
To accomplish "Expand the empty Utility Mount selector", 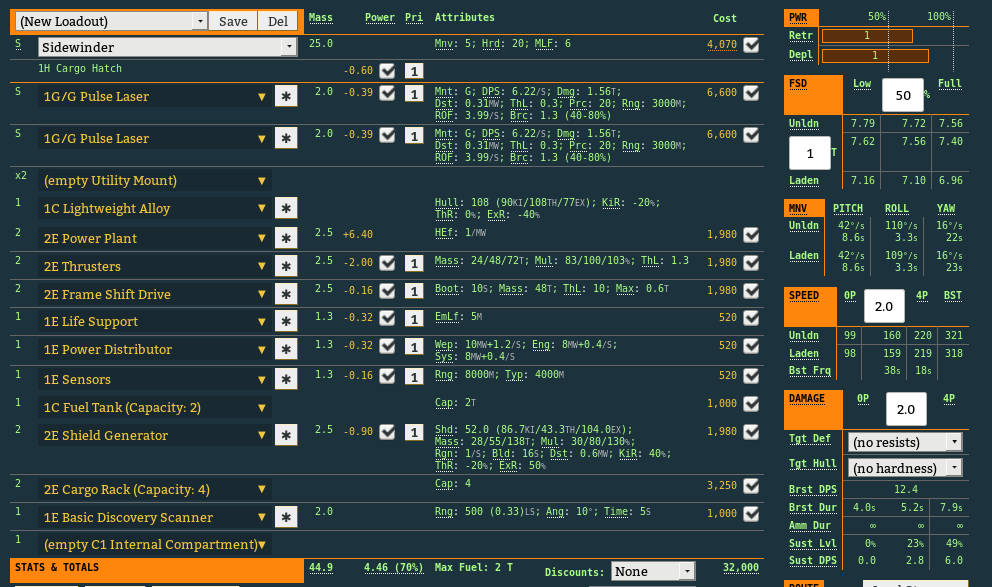I will pyautogui.click(x=155, y=181).
